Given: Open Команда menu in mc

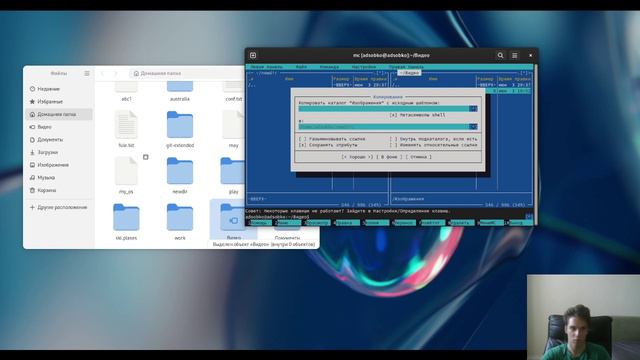Looking at the screenshot, I should pos(329,67).
